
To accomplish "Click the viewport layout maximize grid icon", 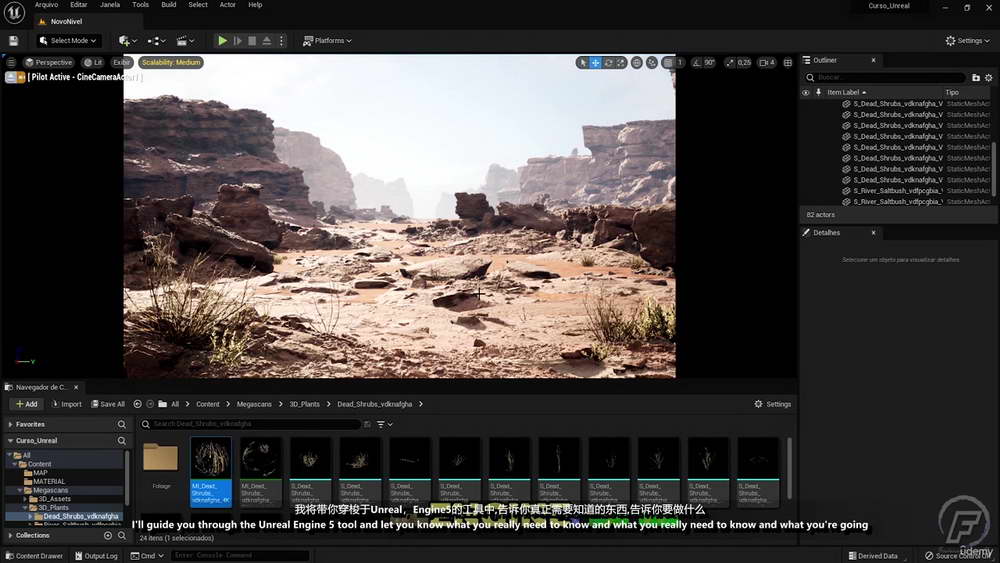I will pos(788,62).
